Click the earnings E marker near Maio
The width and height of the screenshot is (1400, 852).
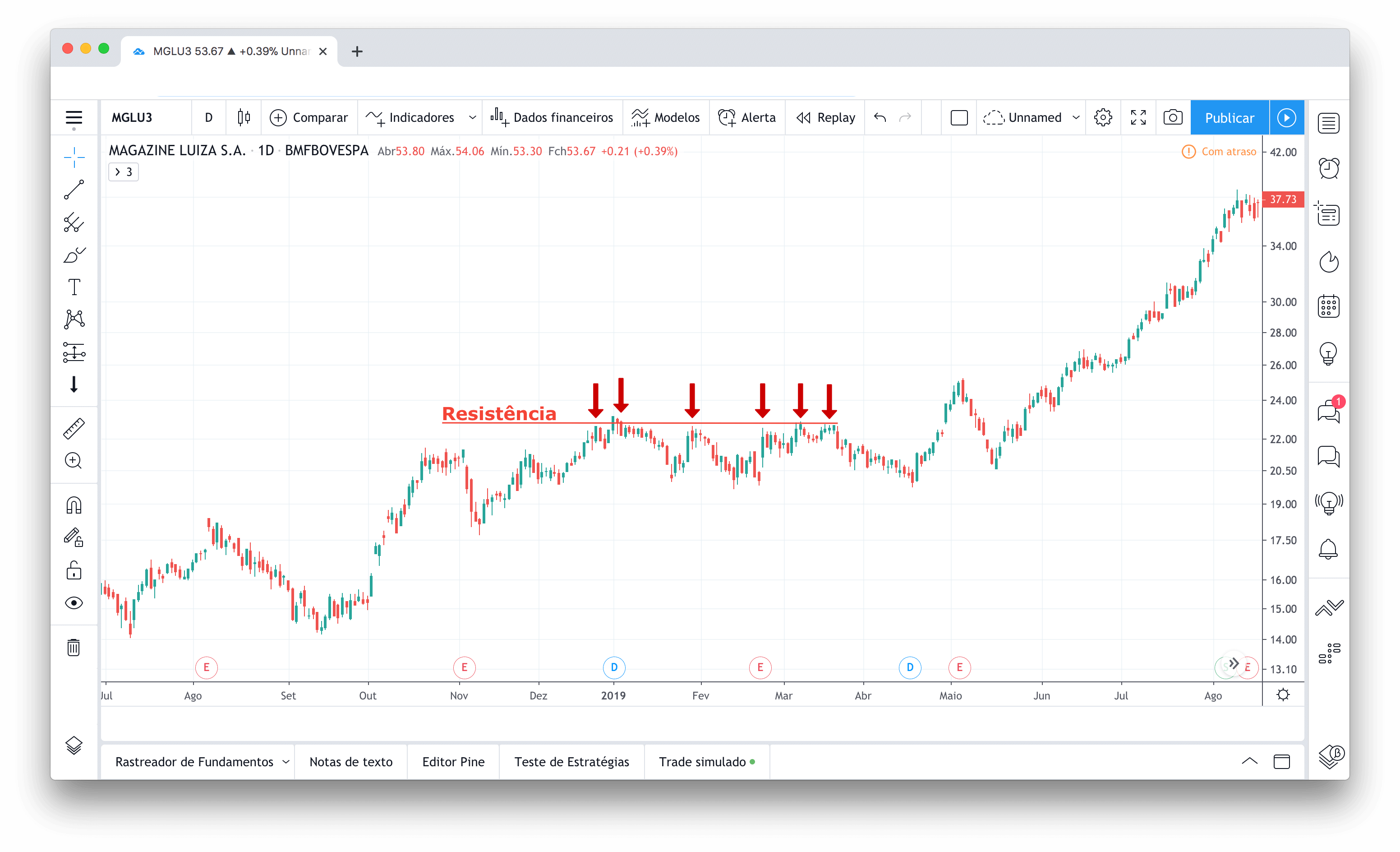[959, 667]
